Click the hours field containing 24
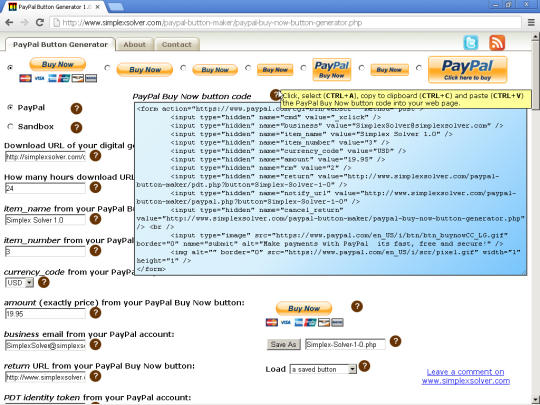Image resolution: width=540 pixels, height=405 pixels. (x=45, y=188)
